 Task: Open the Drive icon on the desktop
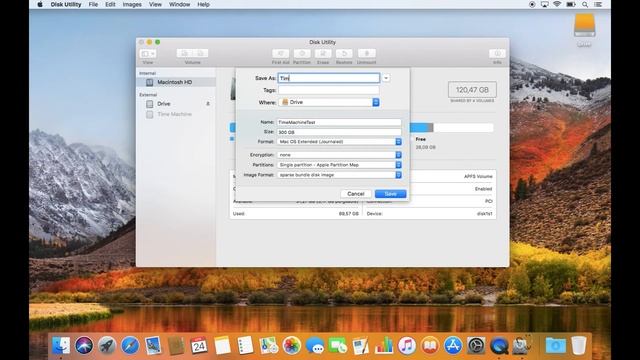tap(584, 26)
